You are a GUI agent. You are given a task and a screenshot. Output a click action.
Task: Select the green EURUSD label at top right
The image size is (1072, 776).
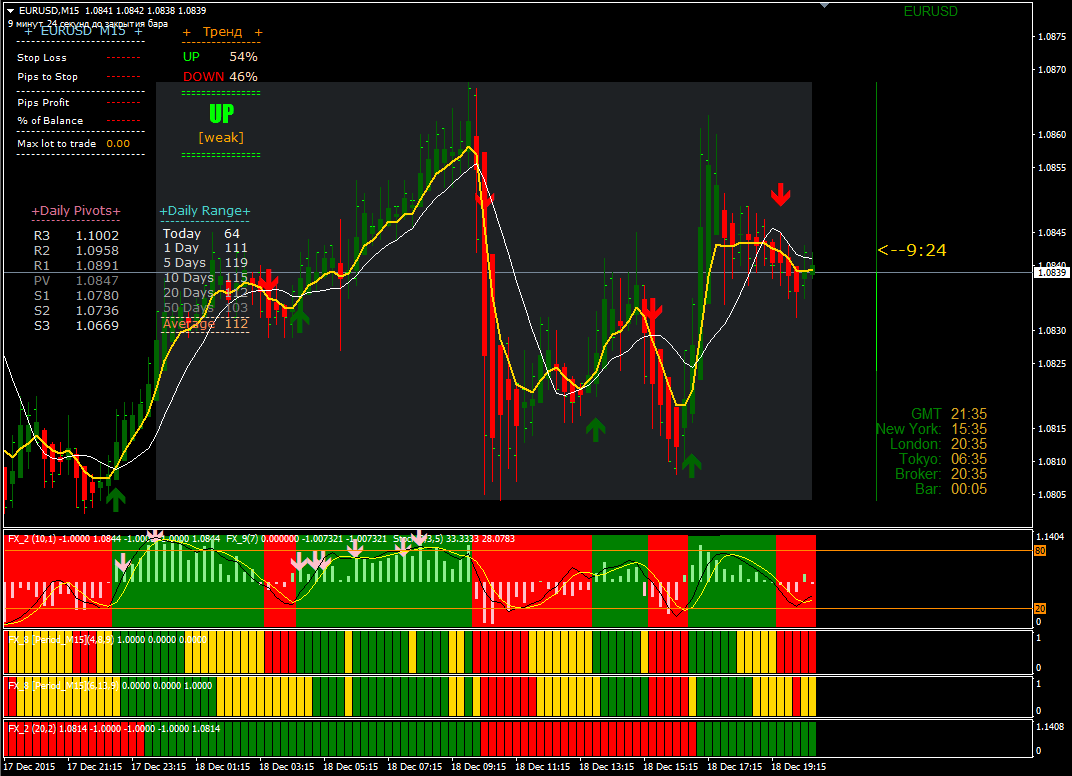[930, 11]
